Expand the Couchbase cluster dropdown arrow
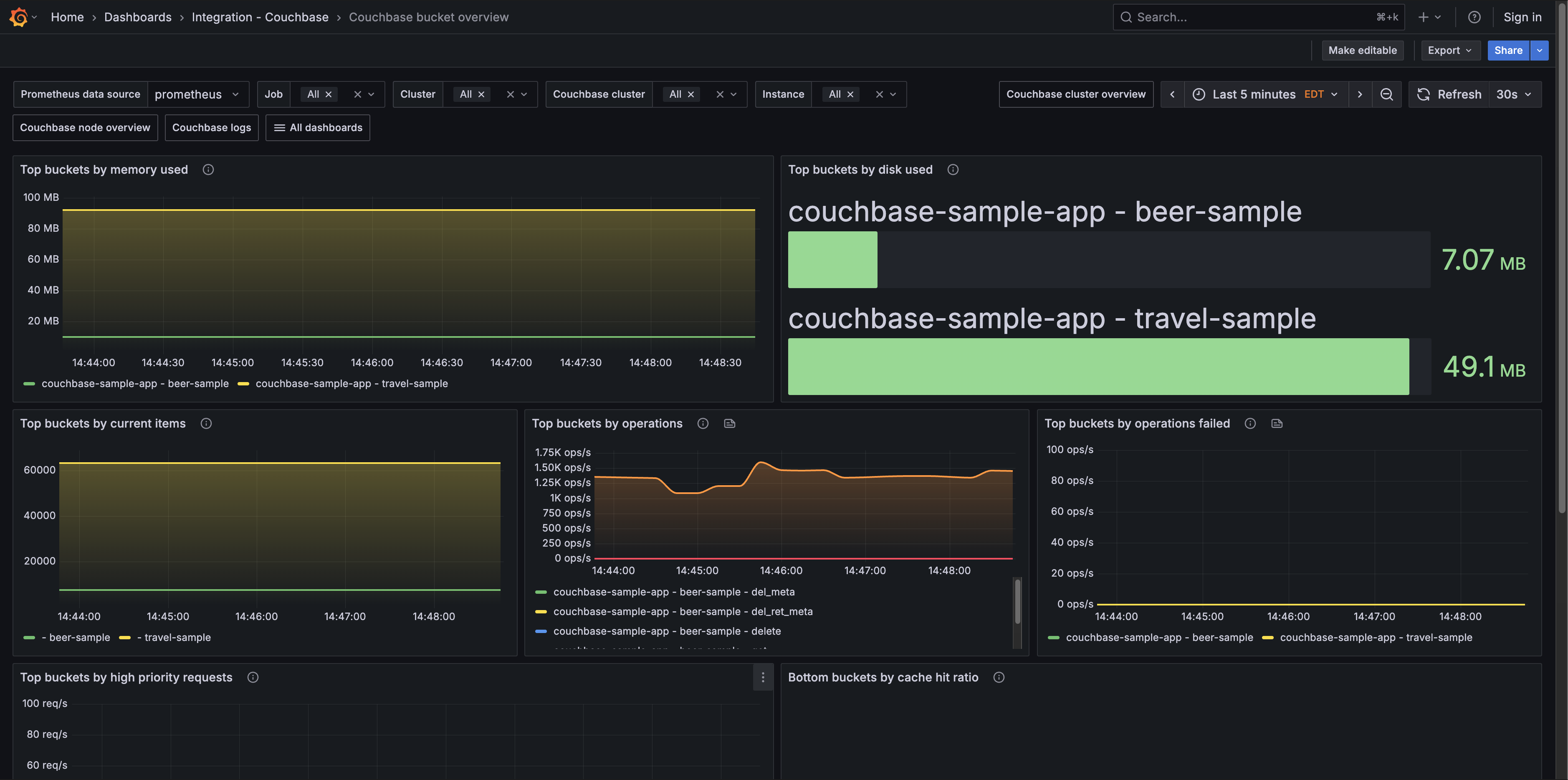The height and width of the screenshot is (780, 1568). pyautogui.click(x=733, y=94)
